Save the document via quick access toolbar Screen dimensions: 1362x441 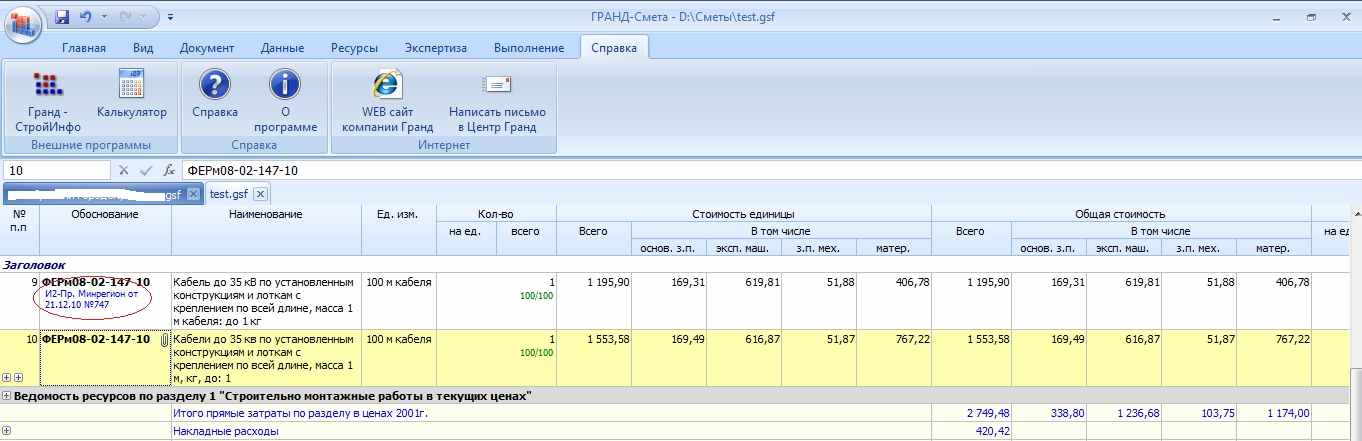(62, 16)
